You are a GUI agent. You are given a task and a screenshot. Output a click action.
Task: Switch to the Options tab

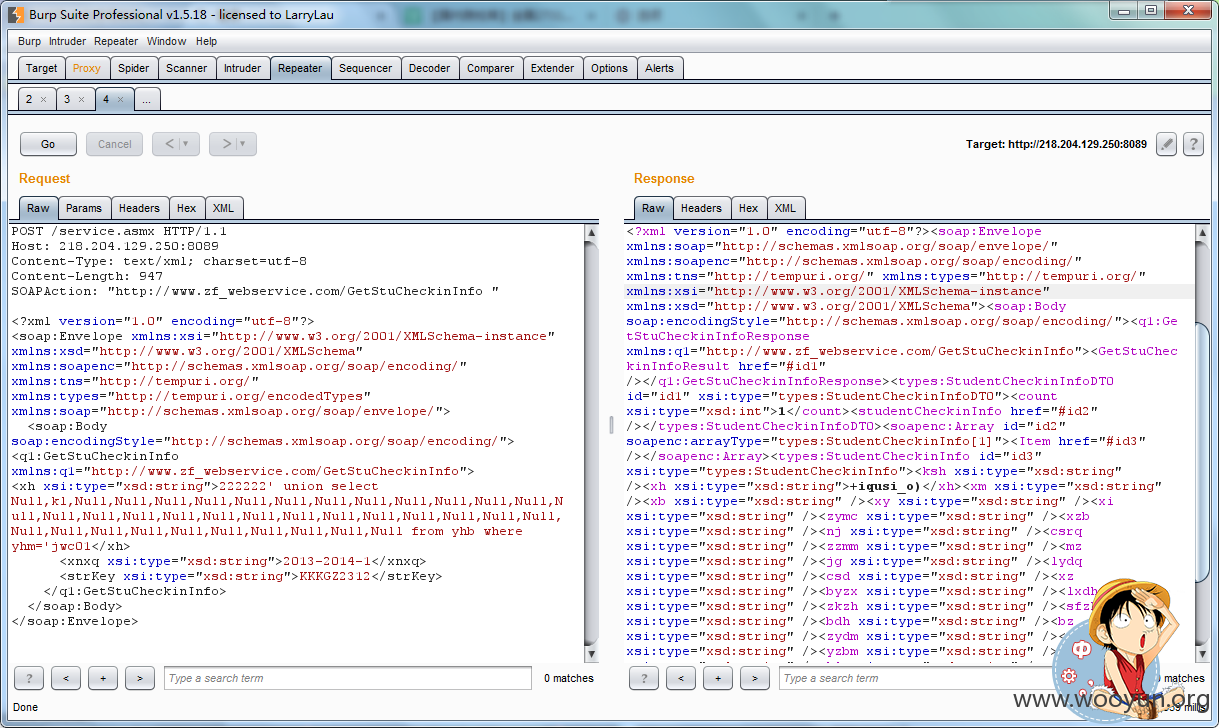[x=609, y=68]
